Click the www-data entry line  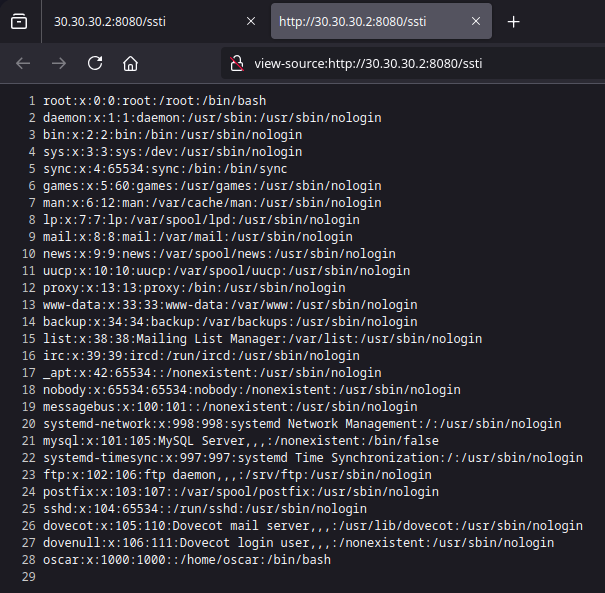[x=216, y=305]
